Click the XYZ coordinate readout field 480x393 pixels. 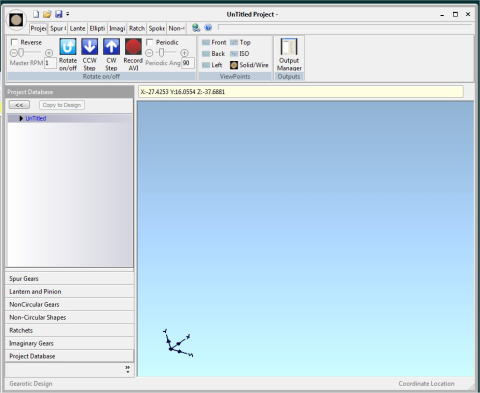(301, 92)
